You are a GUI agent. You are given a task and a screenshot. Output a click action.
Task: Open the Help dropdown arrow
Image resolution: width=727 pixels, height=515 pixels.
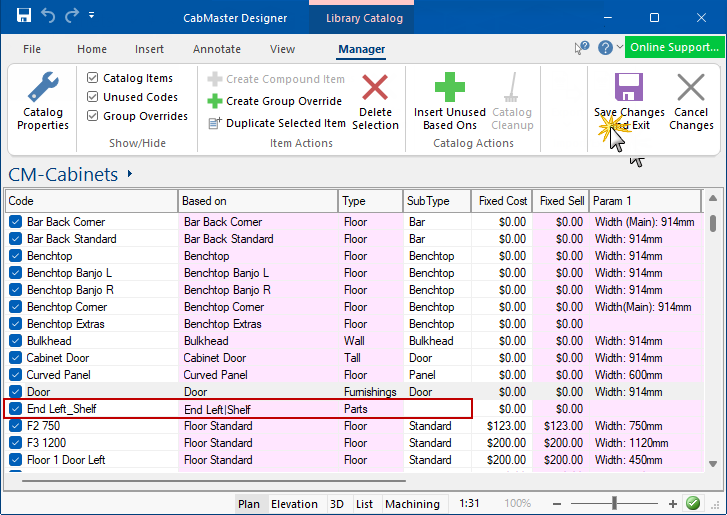pos(618,48)
